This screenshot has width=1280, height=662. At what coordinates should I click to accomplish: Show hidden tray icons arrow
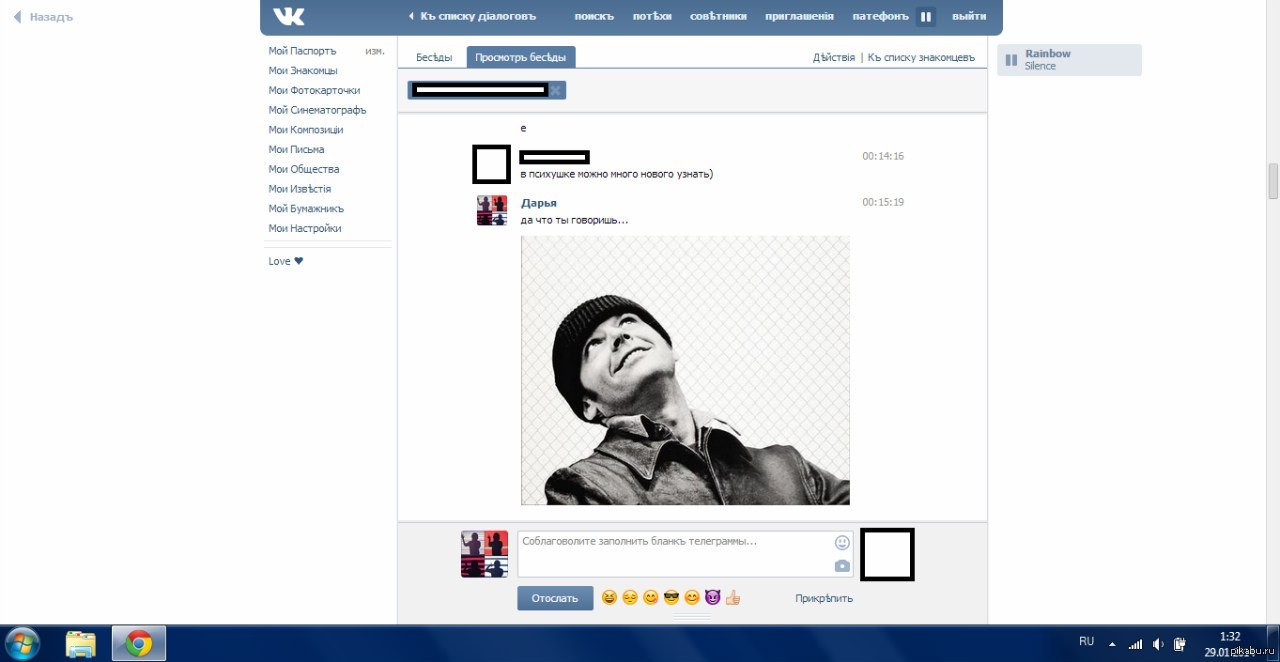pos(1112,643)
